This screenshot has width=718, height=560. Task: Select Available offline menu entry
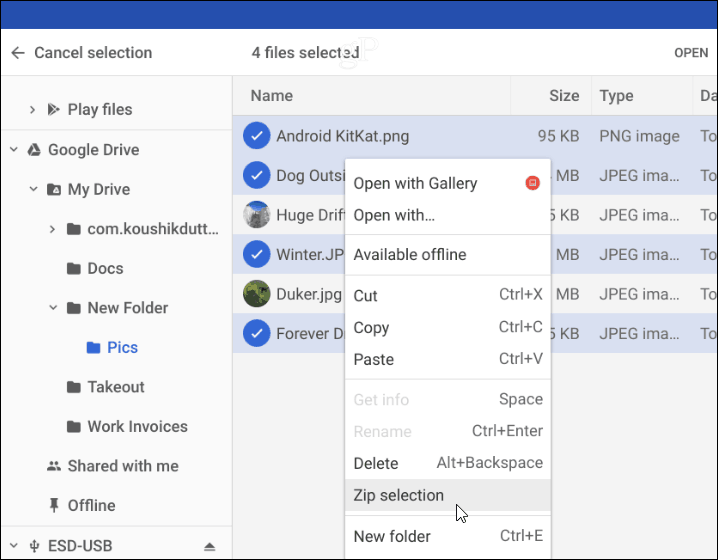click(x=447, y=255)
